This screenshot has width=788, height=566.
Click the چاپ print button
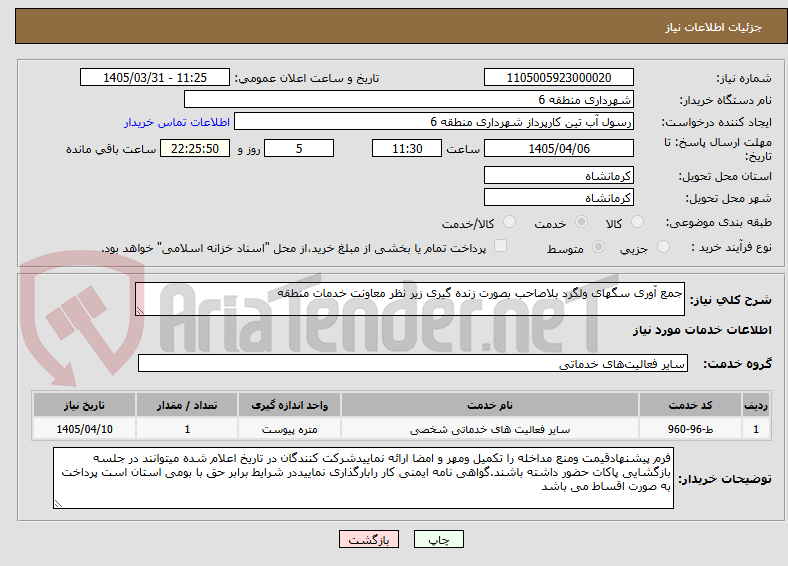pos(439,539)
